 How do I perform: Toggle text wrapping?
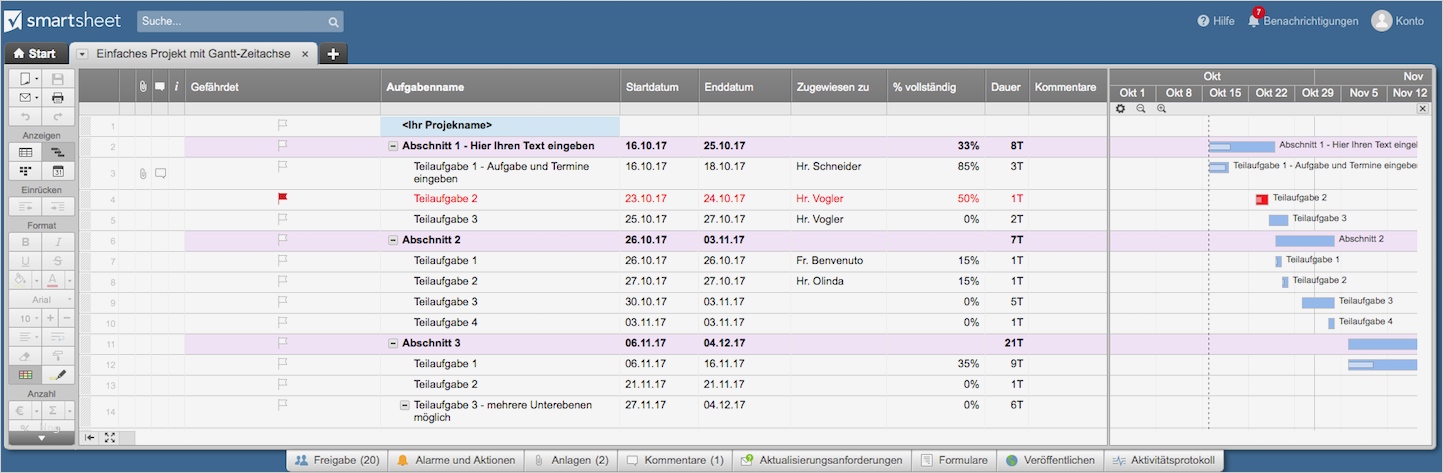(x=57, y=337)
